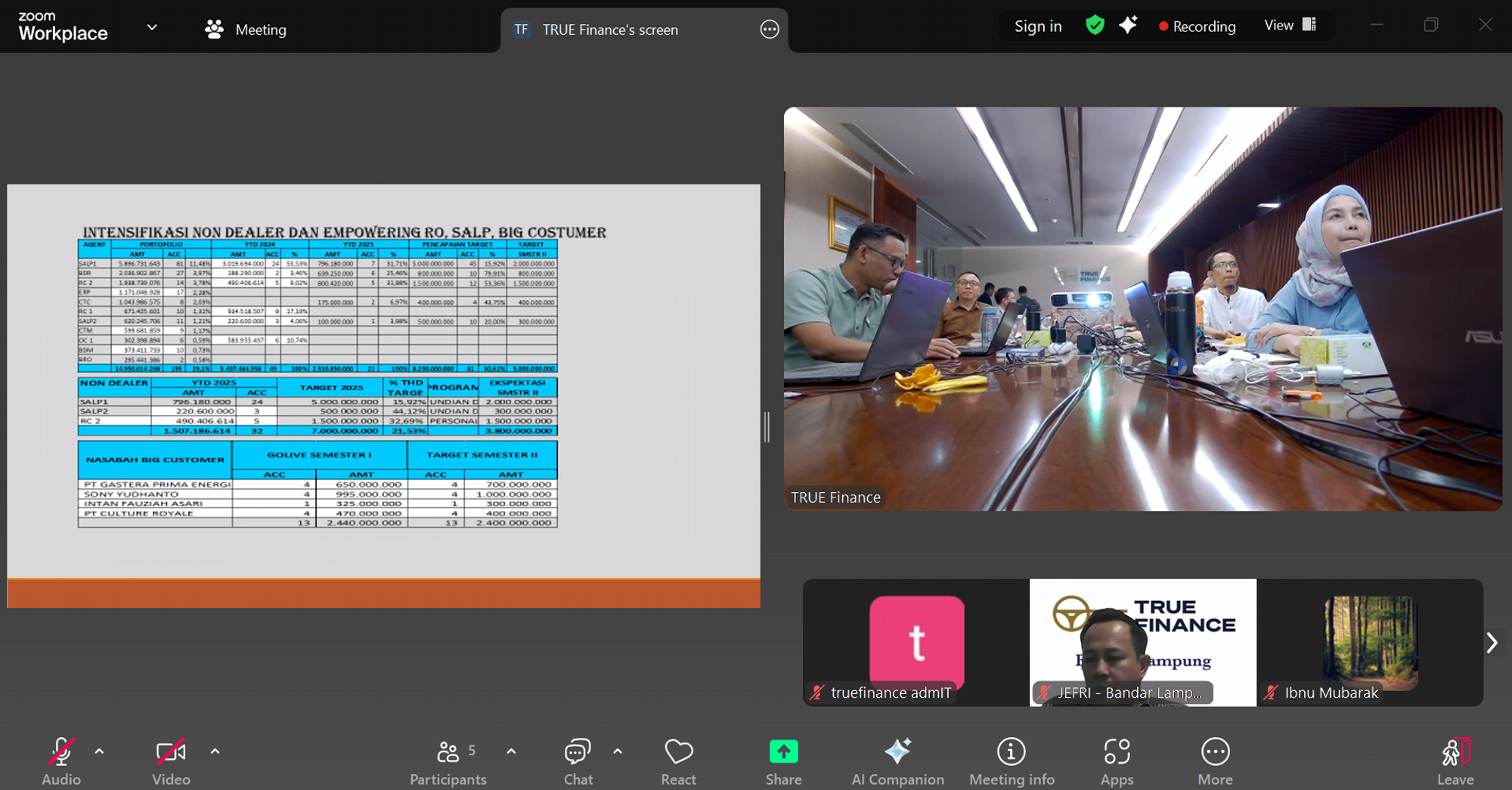Click the NASABAH BIG CUSTOMER header cell
This screenshot has height=790, width=1512.
(x=155, y=460)
